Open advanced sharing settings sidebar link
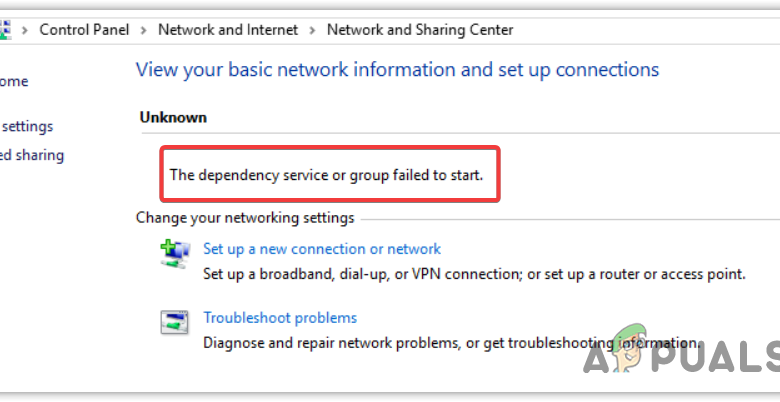Screen dimensions: 780x402 pos(32,156)
